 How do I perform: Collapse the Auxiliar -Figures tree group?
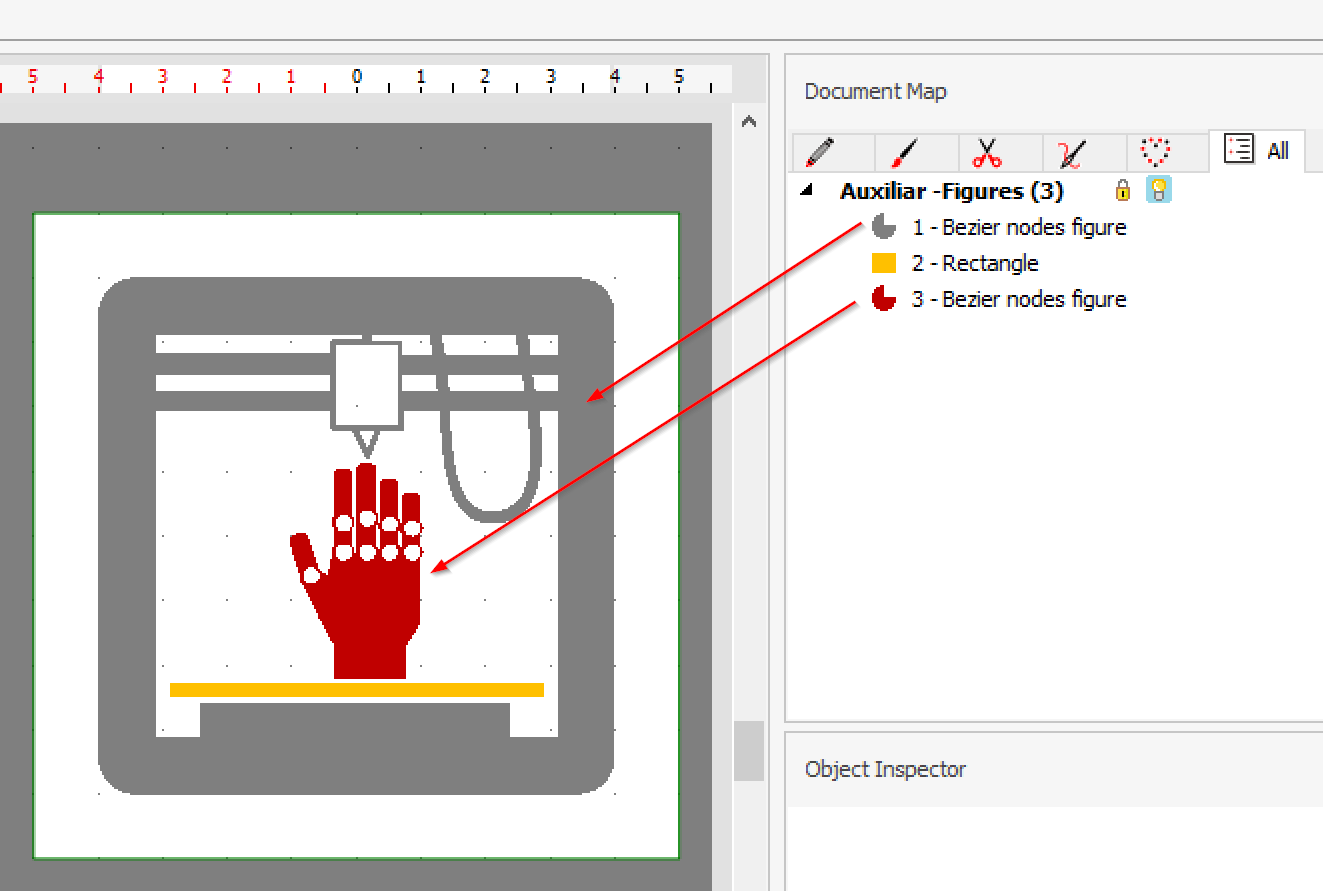tap(806, 190)
